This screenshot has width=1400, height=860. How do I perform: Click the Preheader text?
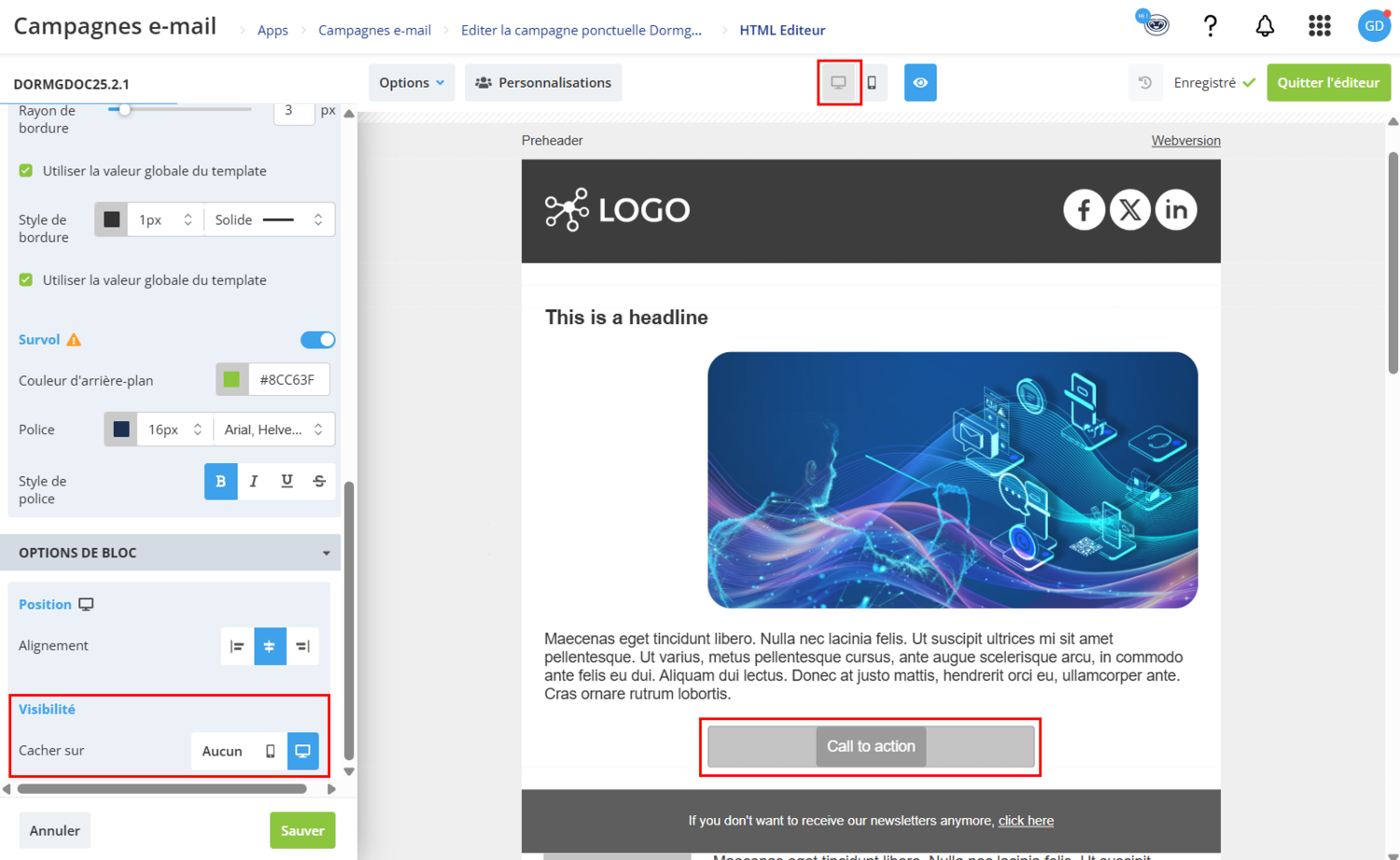click(553, 140)
